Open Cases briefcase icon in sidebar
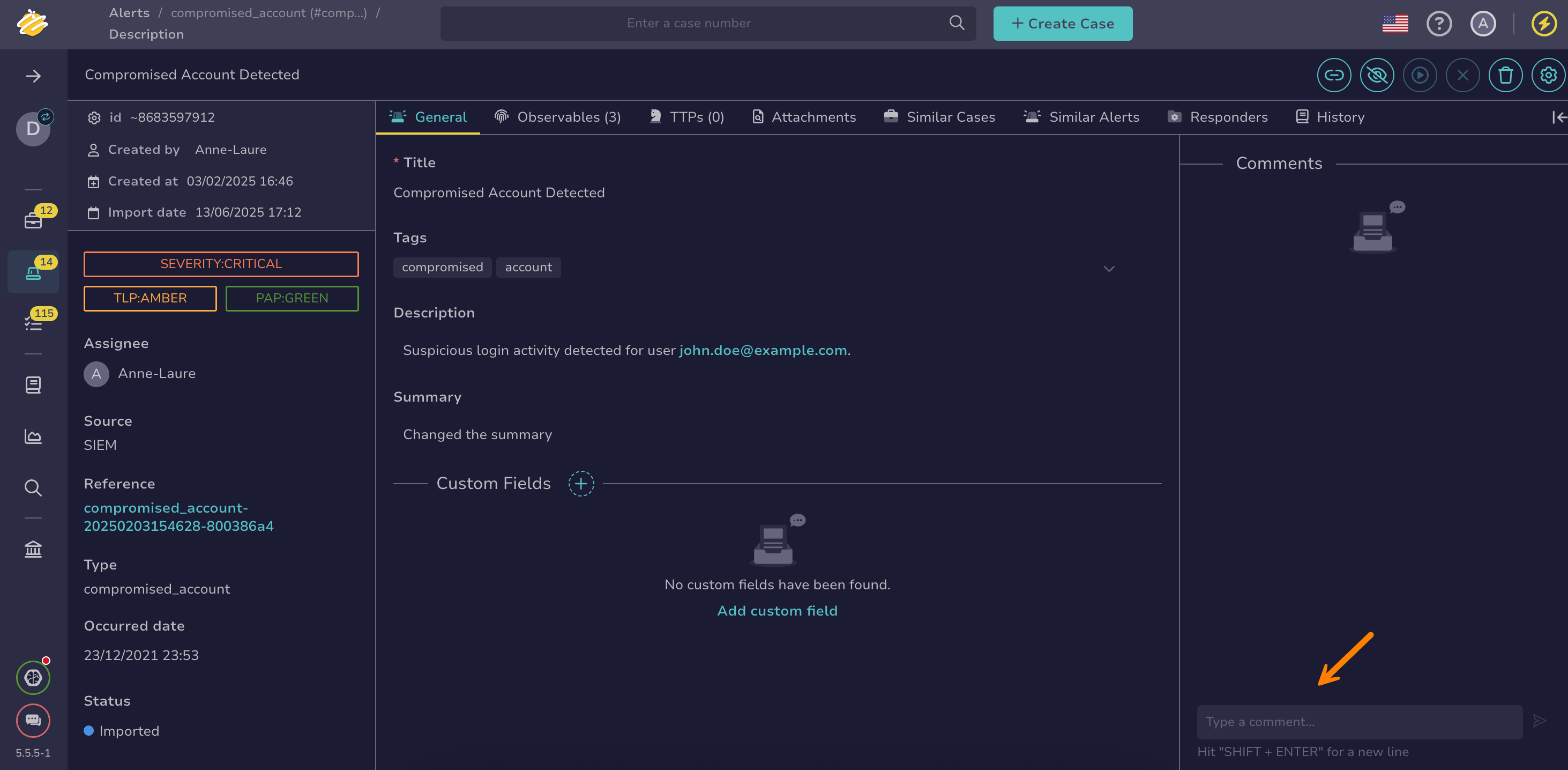1568x770 pixels. coord(33,220)
